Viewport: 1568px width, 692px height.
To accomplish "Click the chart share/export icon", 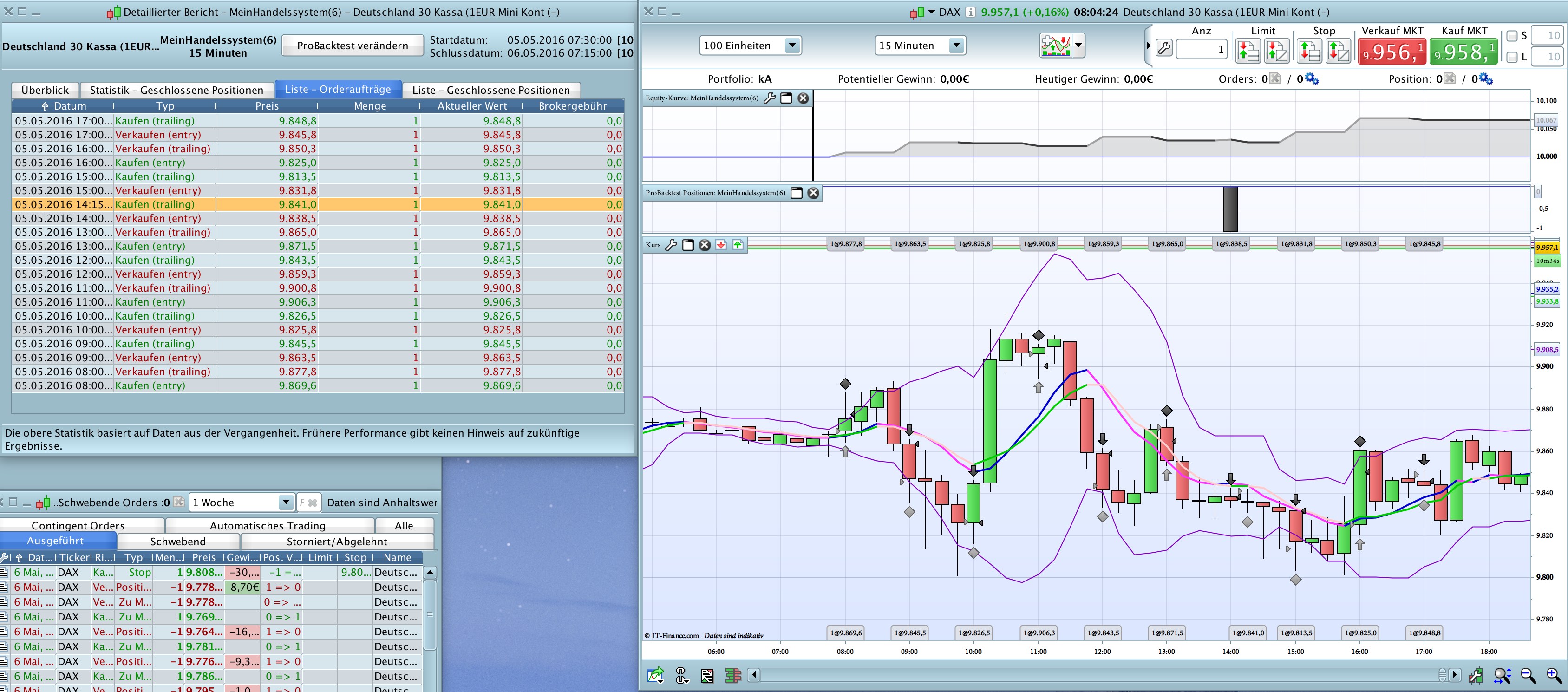I will [655, 674].
